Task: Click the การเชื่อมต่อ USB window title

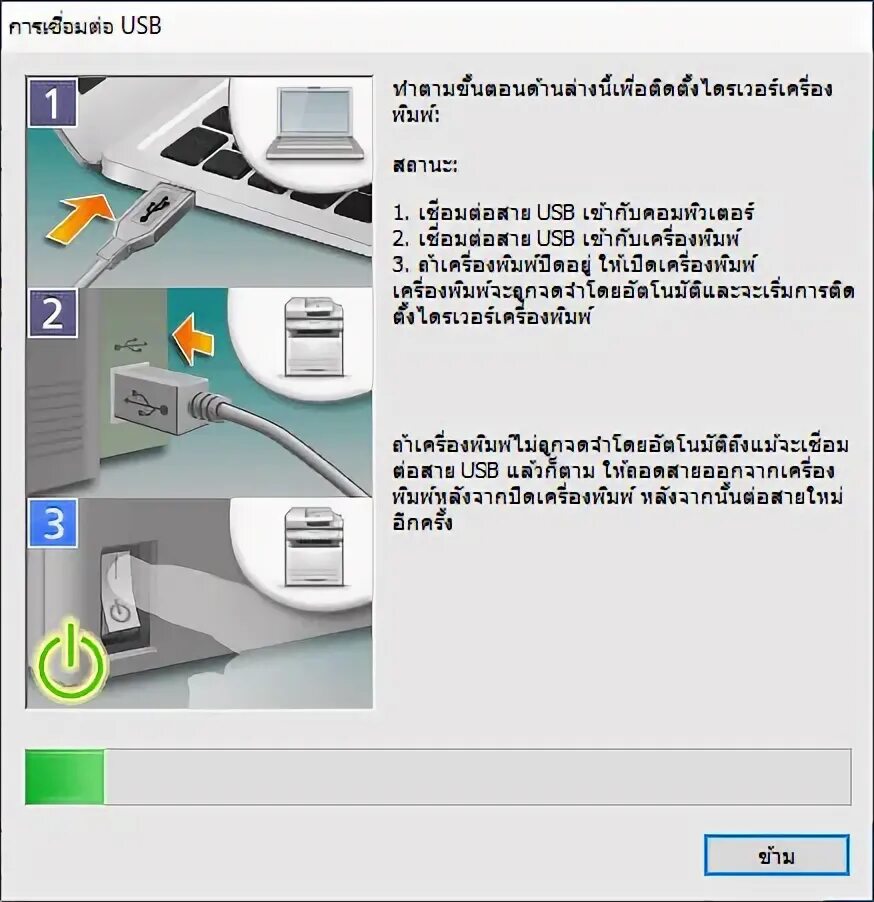Action: tap(85, 26)
